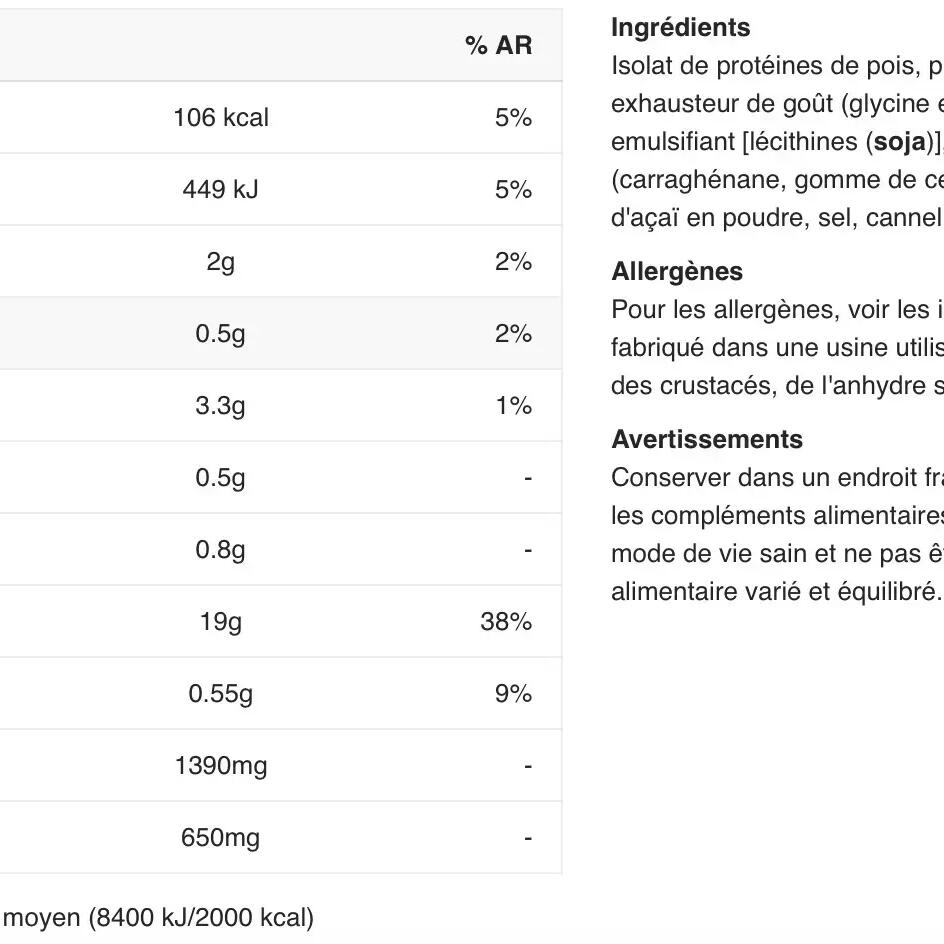The image size is (944, 944).
Task: Select the 106 kcal energy value
Action: pyautogui.click(x=221, y=118)
